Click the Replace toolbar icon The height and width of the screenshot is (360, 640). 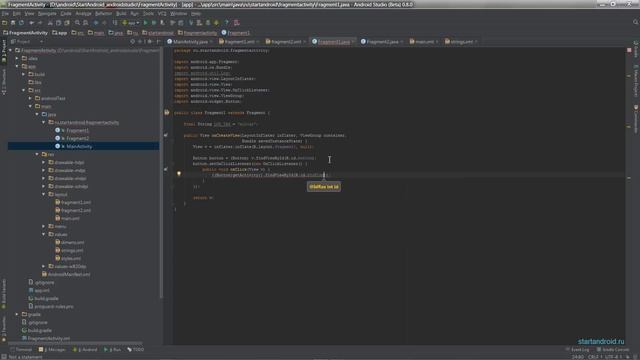pos(86,23)
